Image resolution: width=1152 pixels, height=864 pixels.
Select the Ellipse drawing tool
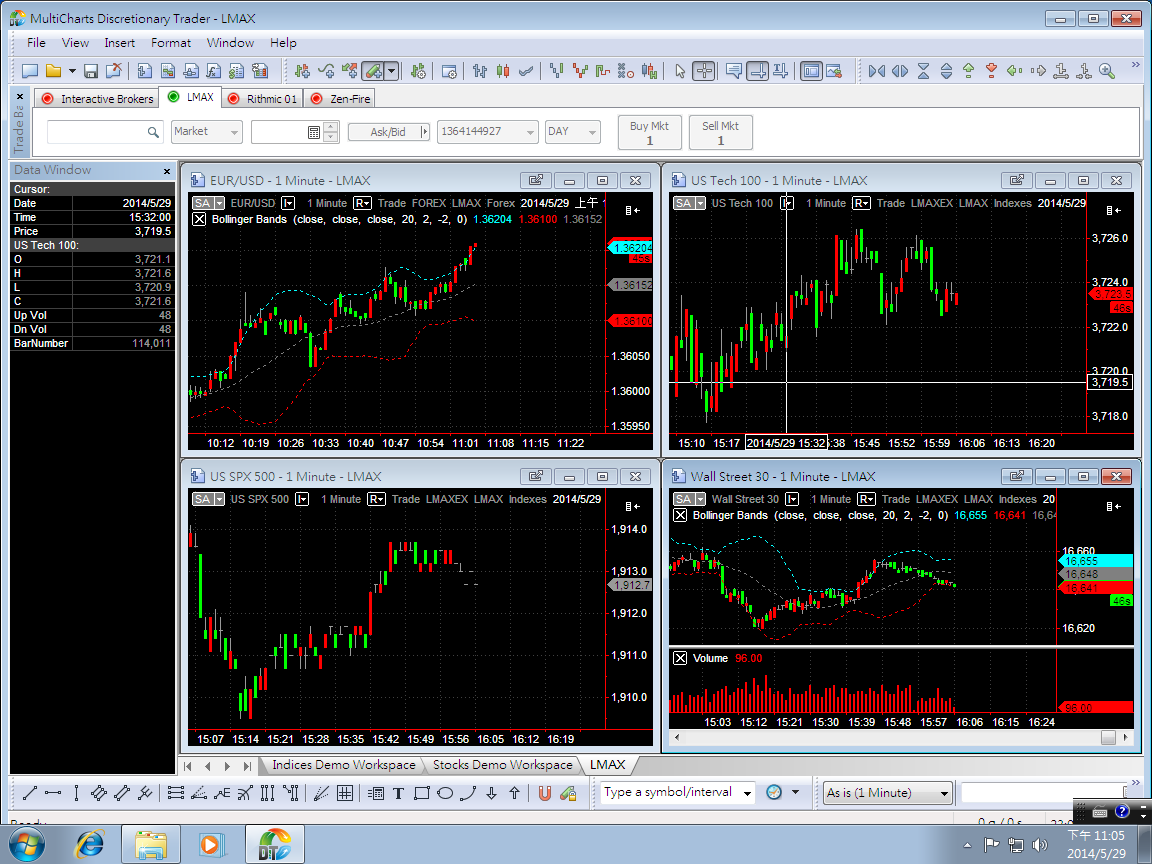point(445,793)
